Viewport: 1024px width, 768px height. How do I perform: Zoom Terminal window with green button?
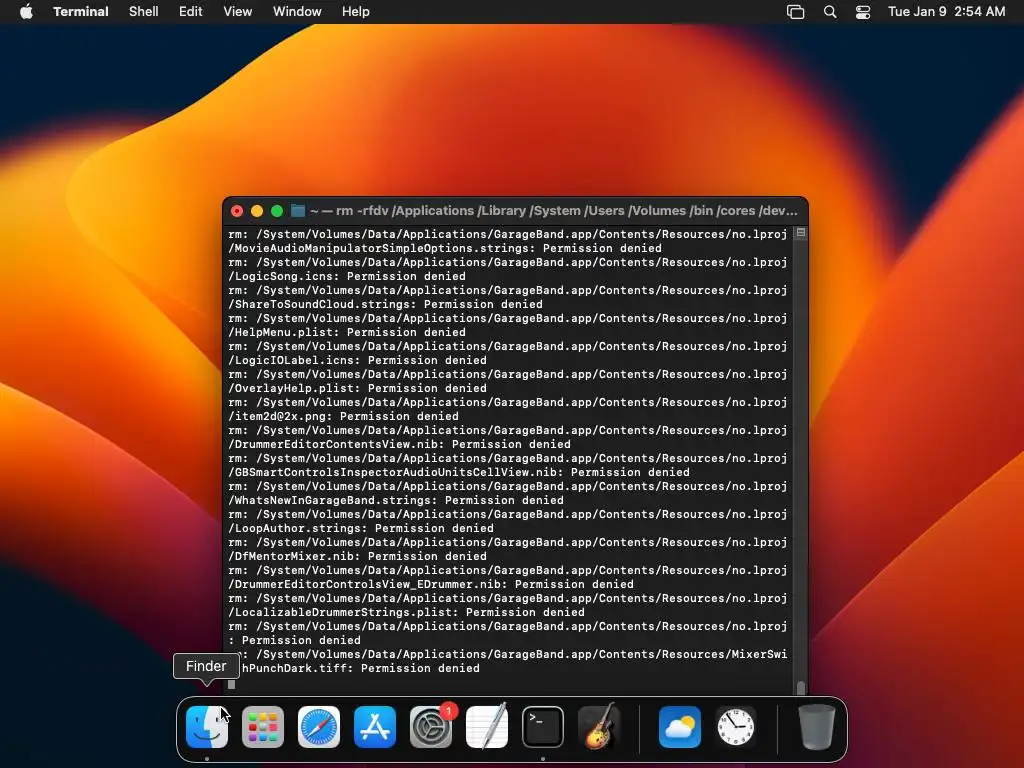click(x=277, y=211)
